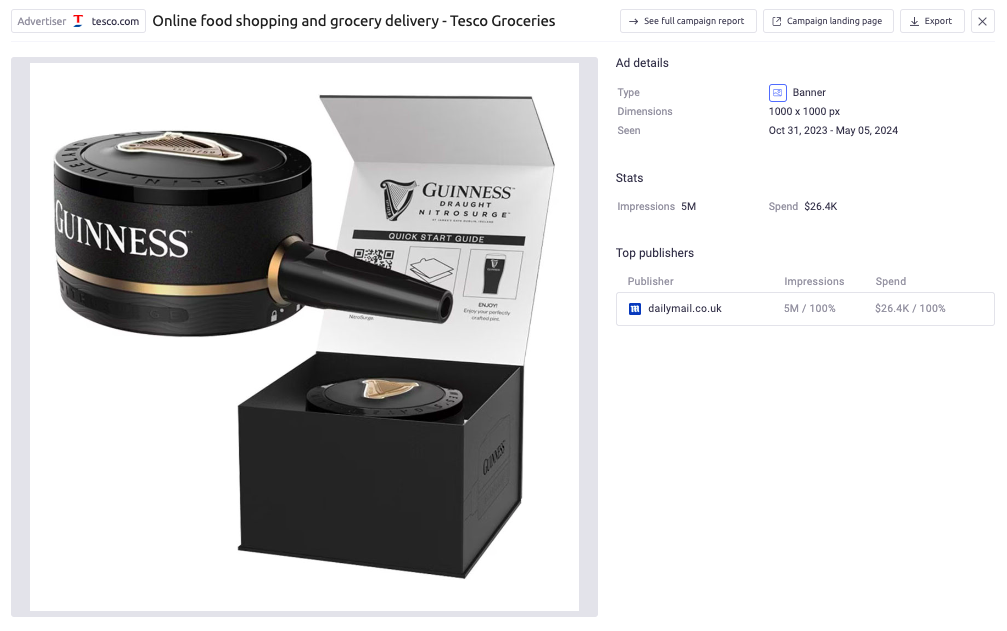This screenshot has width=1007, height=631.
Task: Click the Spend column header in Top publishers
Action: tap(890, 282)
